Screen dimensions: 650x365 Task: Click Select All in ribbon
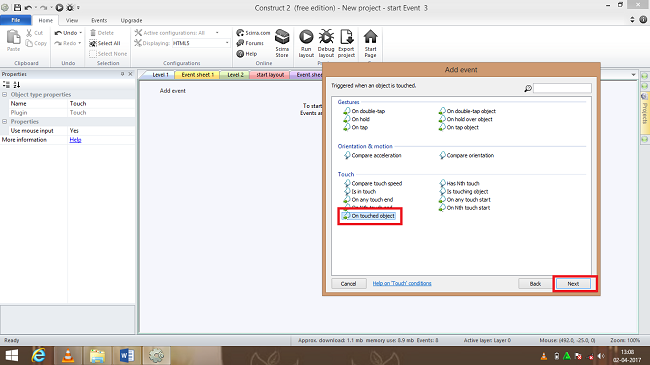104,43
